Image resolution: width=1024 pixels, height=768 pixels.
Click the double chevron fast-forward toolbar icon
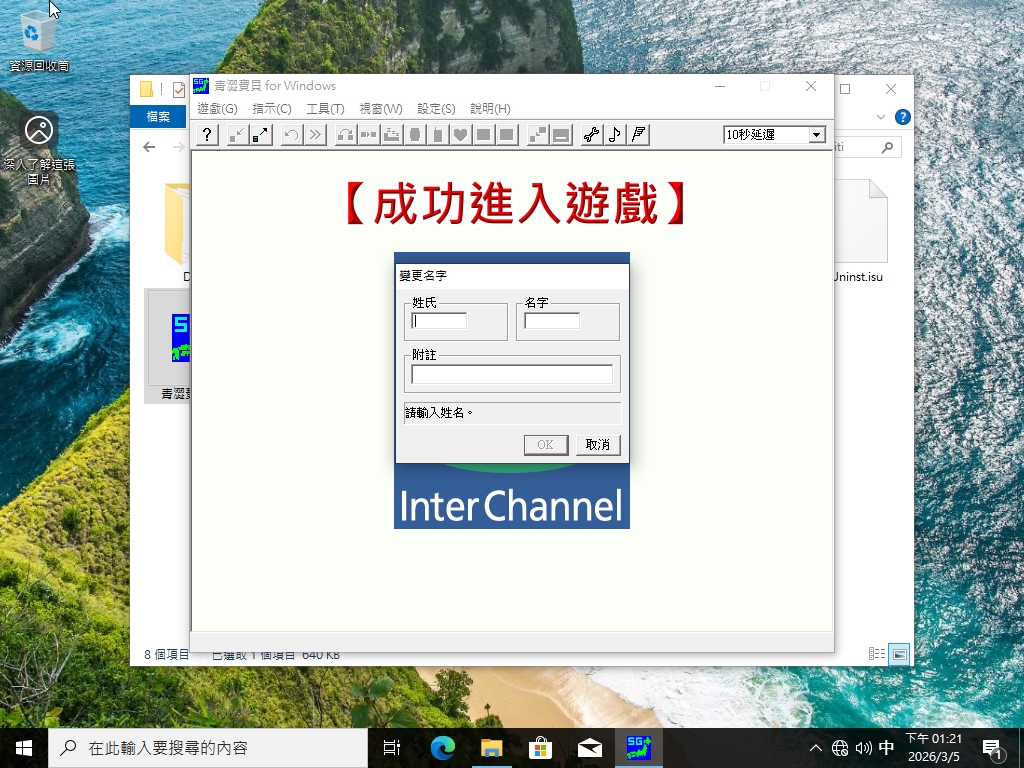[315, 135]
